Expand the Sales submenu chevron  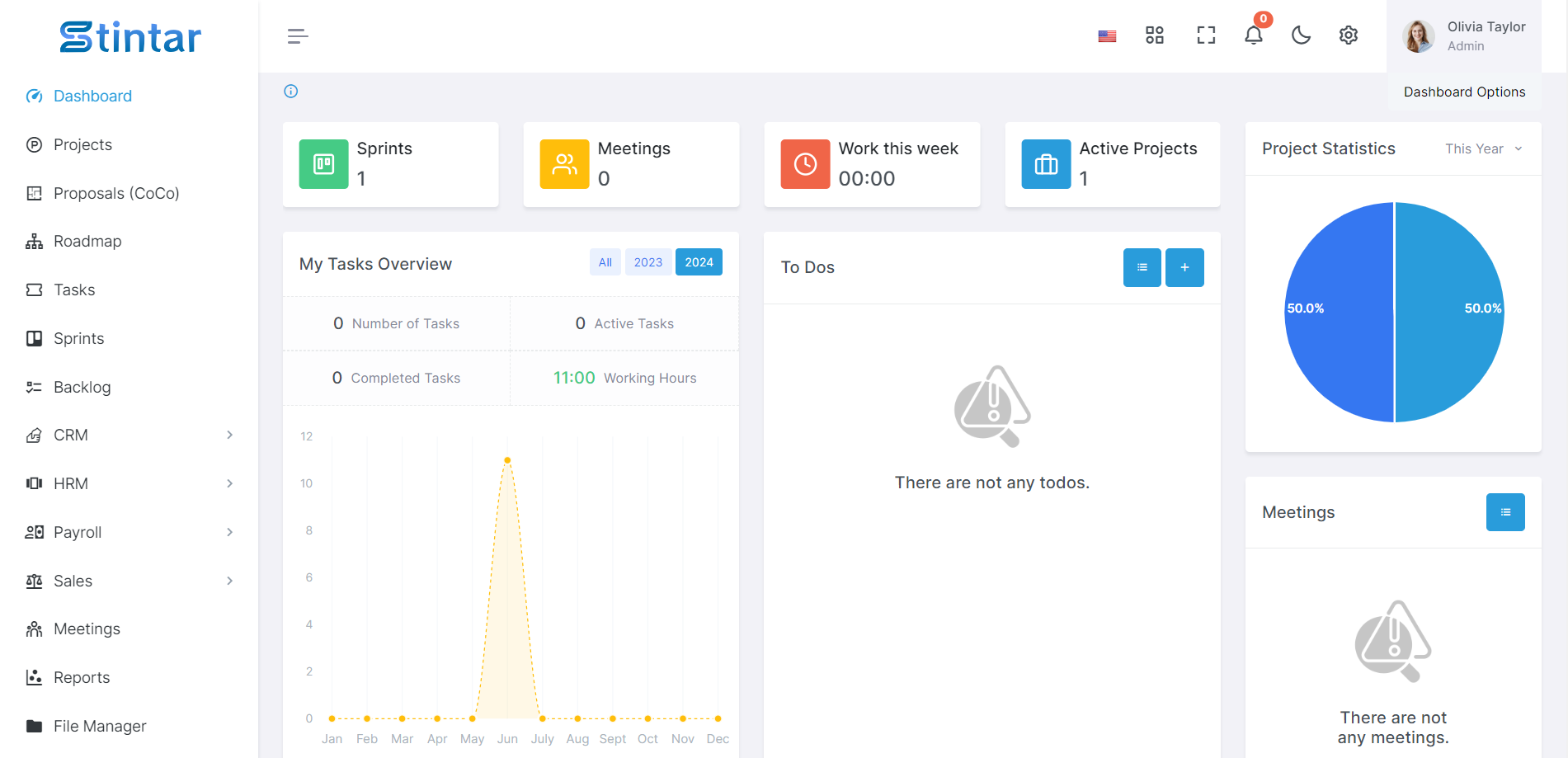pos(230,581)
